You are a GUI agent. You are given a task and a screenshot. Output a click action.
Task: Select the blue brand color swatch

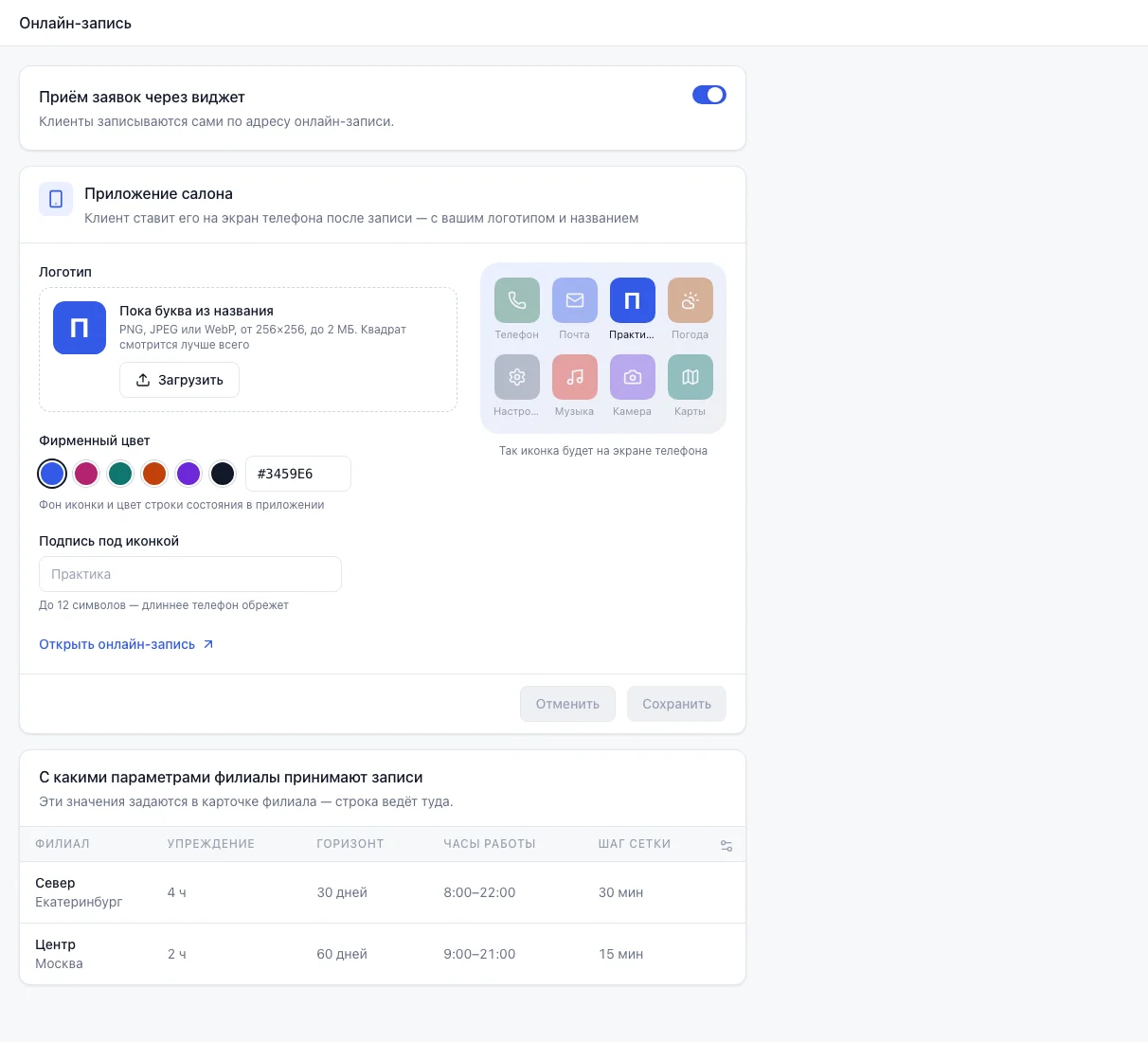pos(52,474)
